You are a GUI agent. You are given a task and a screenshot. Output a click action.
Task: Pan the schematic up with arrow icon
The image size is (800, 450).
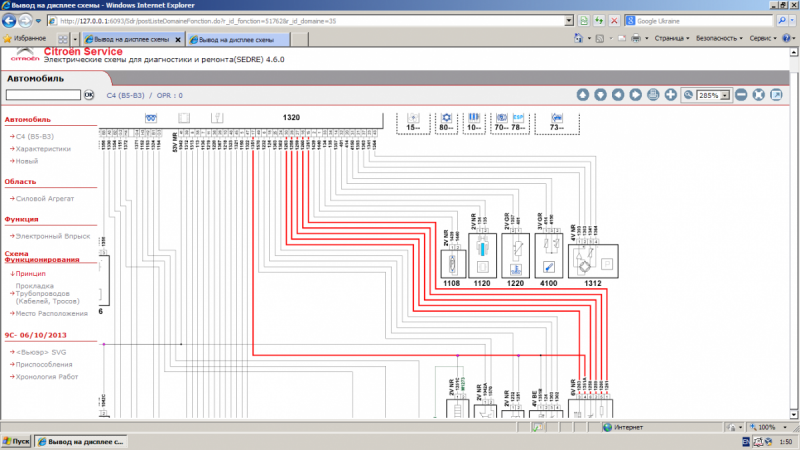pos(584,95)
